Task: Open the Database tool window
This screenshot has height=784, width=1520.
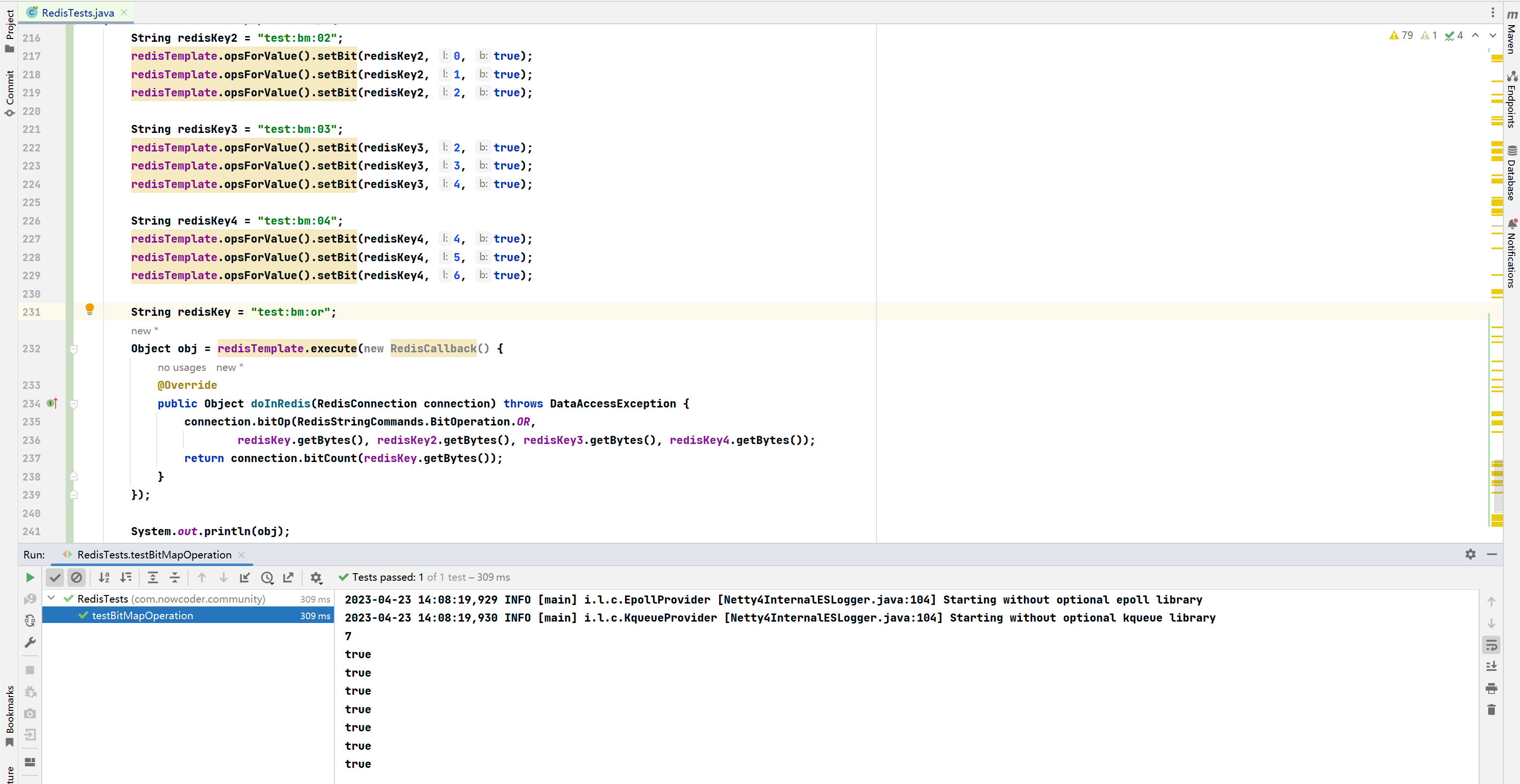Action: coord(1512,172)
